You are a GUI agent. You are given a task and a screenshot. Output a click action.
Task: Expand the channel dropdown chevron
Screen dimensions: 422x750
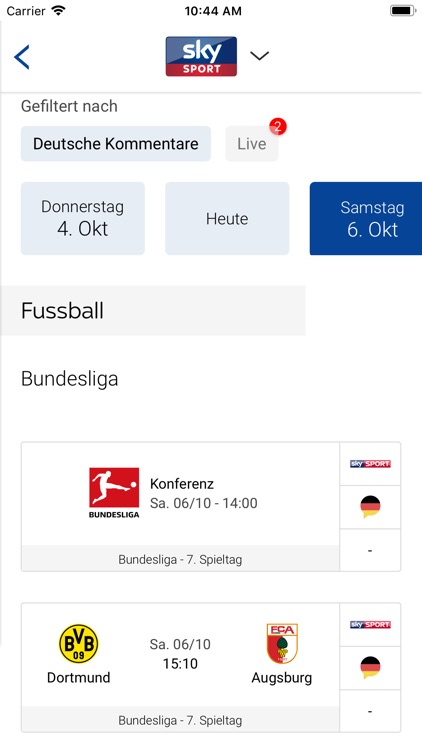[x=259, y=56]
